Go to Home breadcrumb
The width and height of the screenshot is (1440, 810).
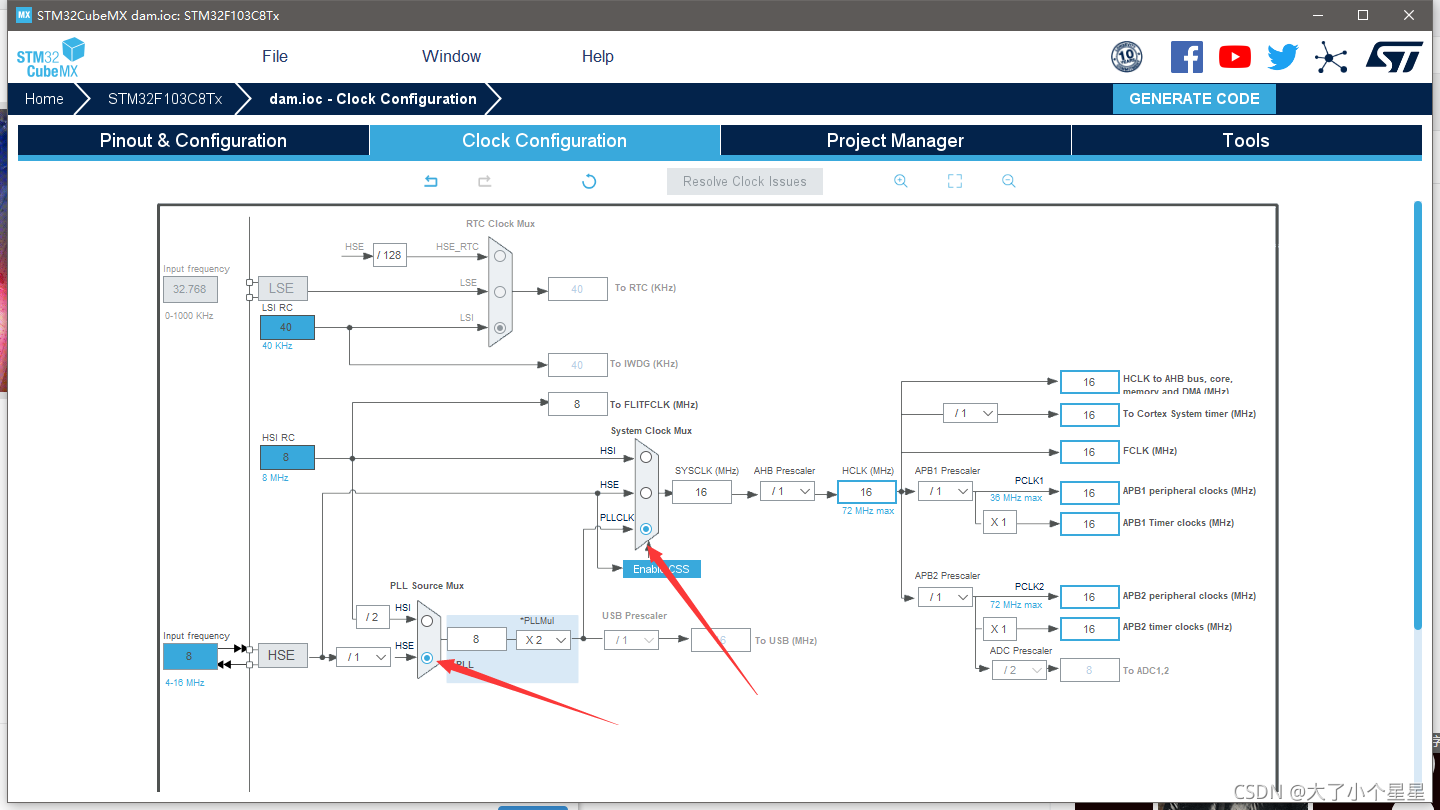point(44,99)
